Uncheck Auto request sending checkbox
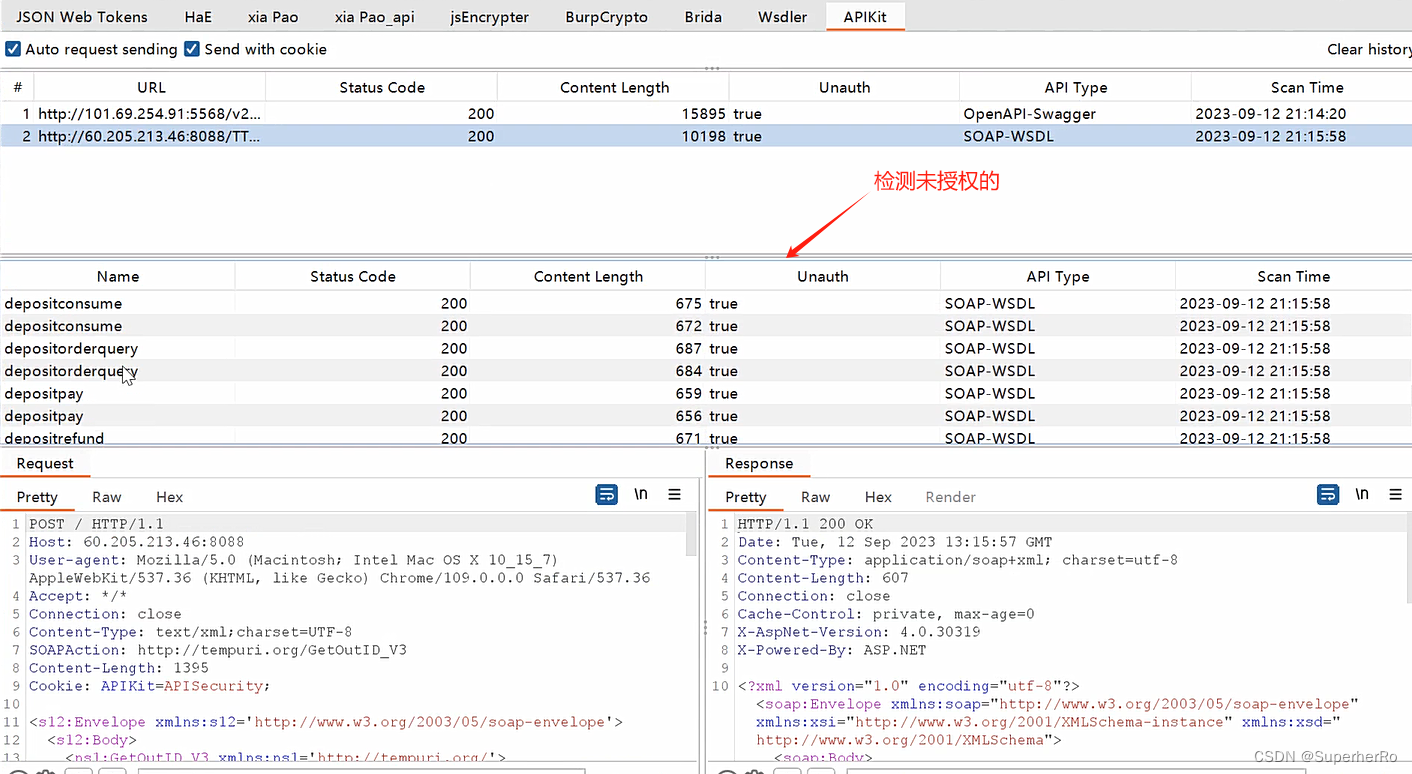1412x774 pixels. [x=13, y=49]
